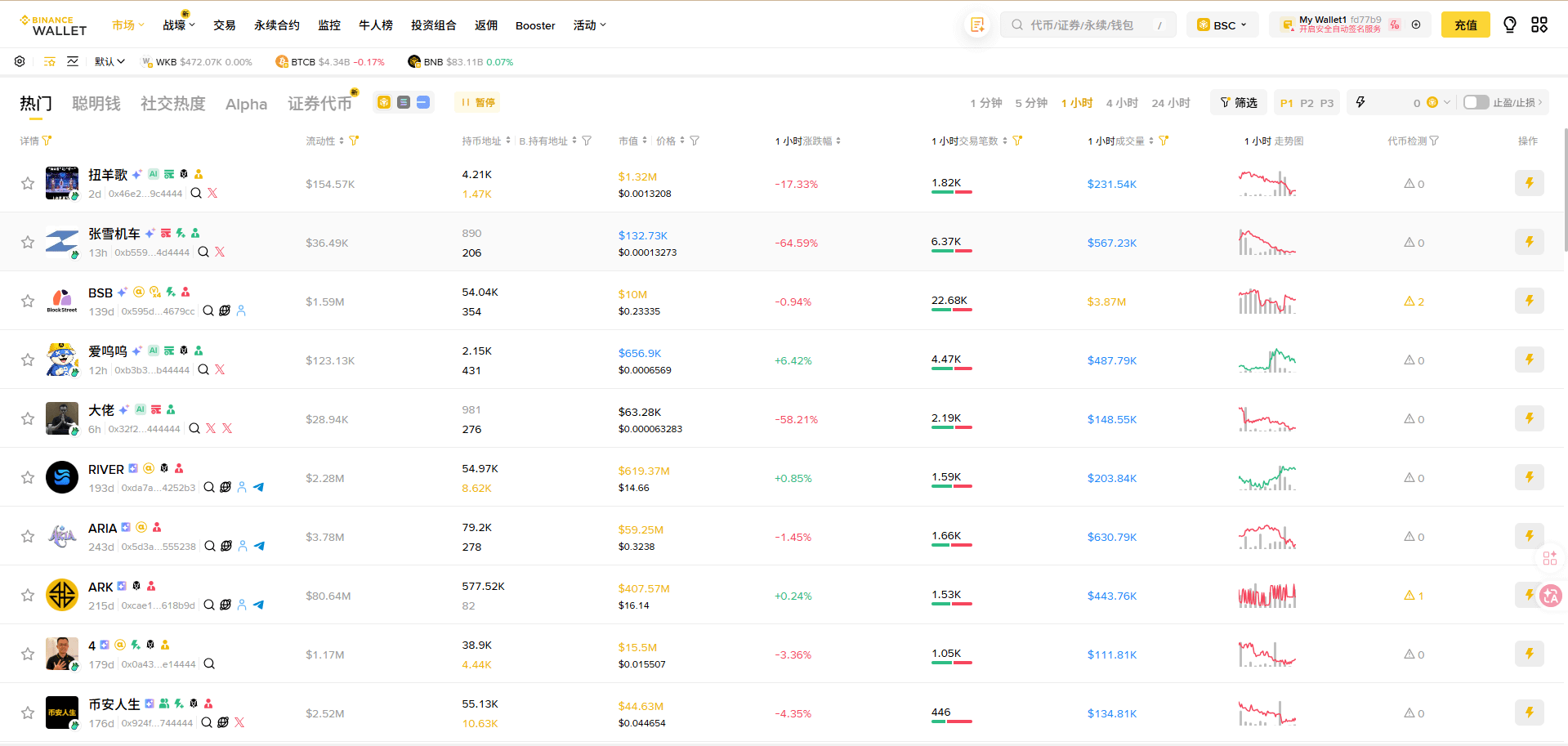Click the warning icon in BSB token check
Viewport: 1568px width, 746px height.
1409,302
